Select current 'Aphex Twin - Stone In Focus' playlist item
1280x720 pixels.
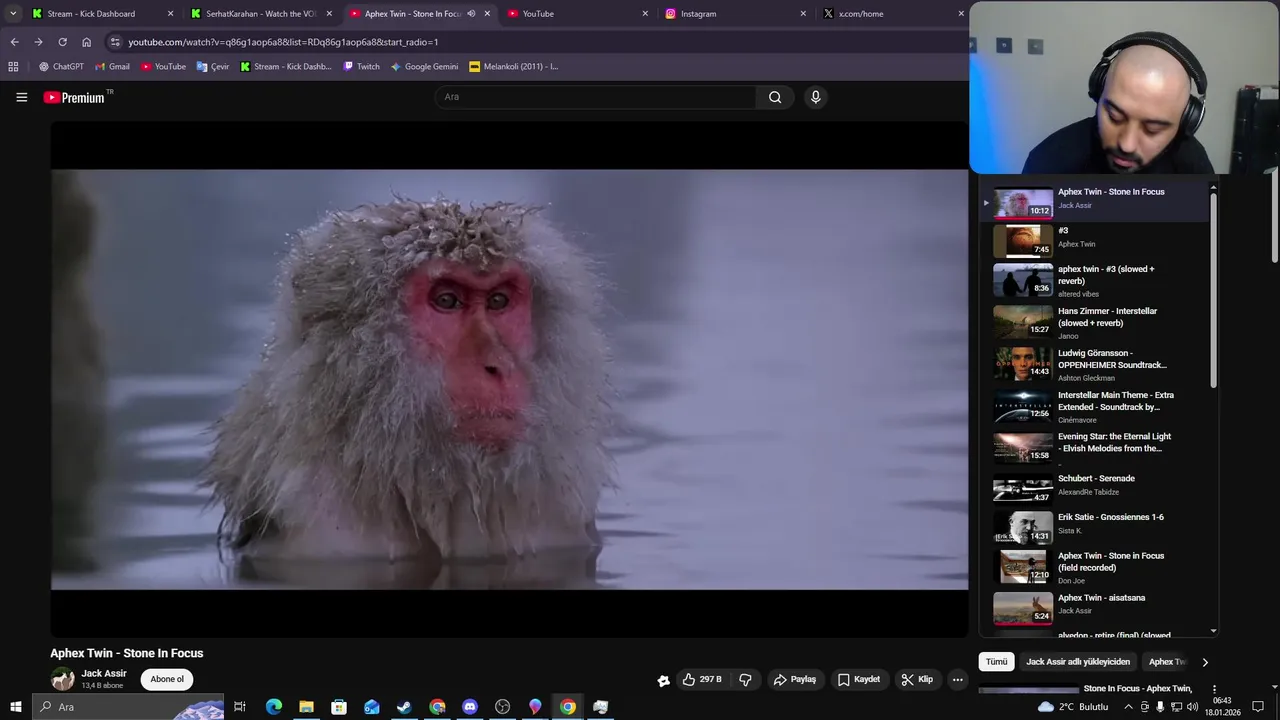click(x=1095, y=202)
